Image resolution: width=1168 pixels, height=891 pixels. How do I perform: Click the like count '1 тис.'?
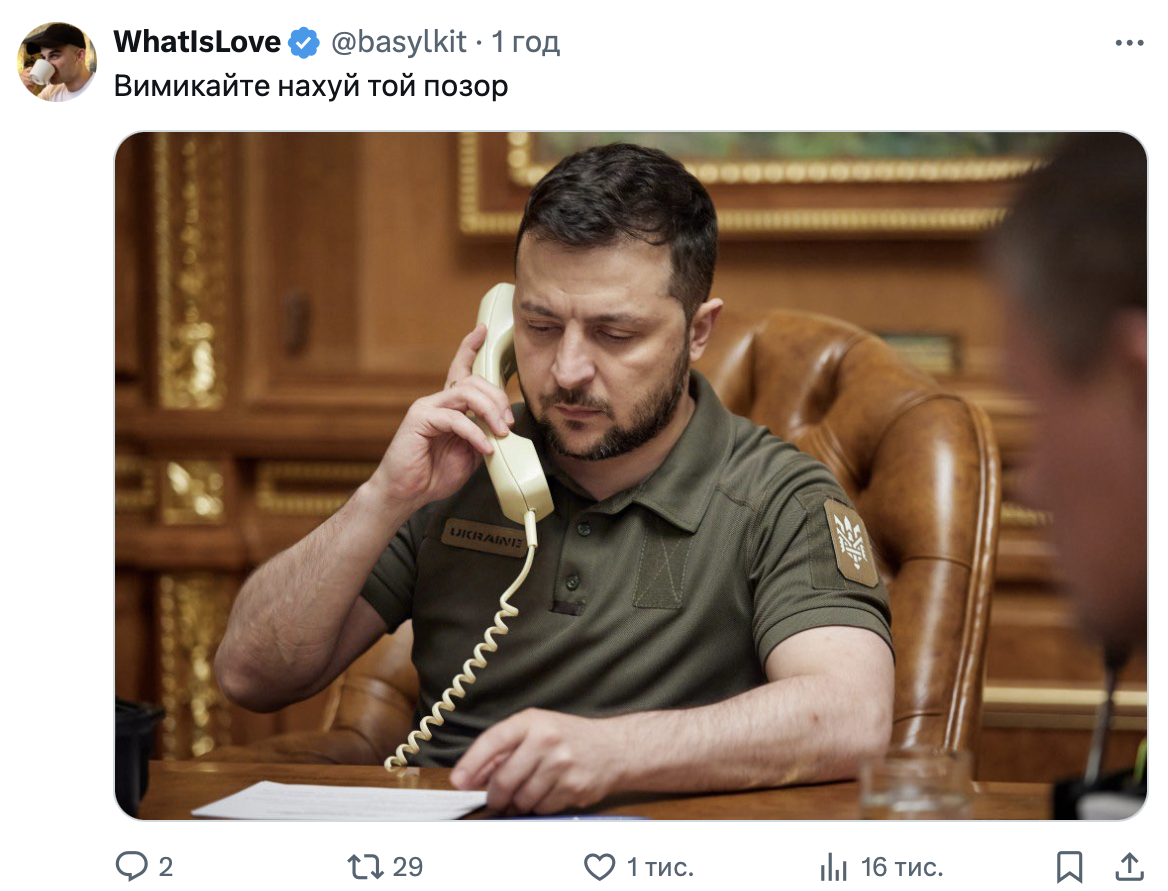pos(660,866)
